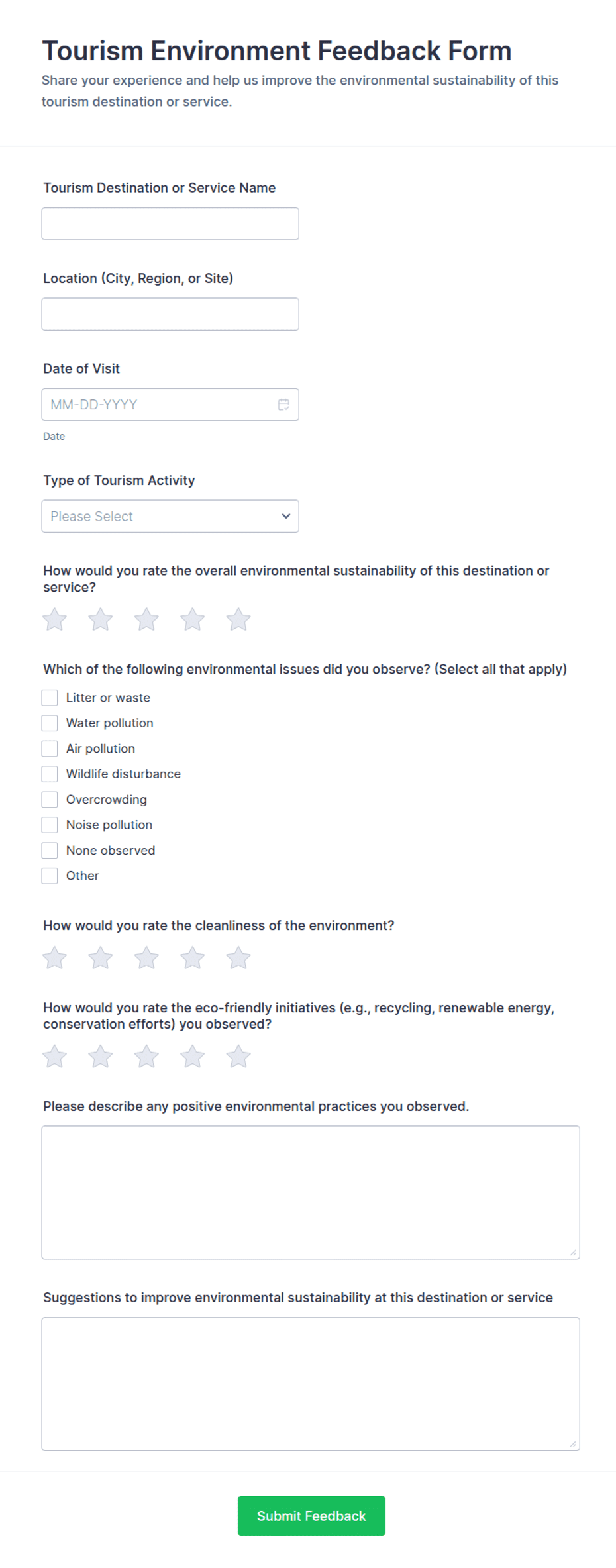The width and height of the screenshot is (616, 1568).
Task: Click into the Location text field
Action: coord(170,314)
